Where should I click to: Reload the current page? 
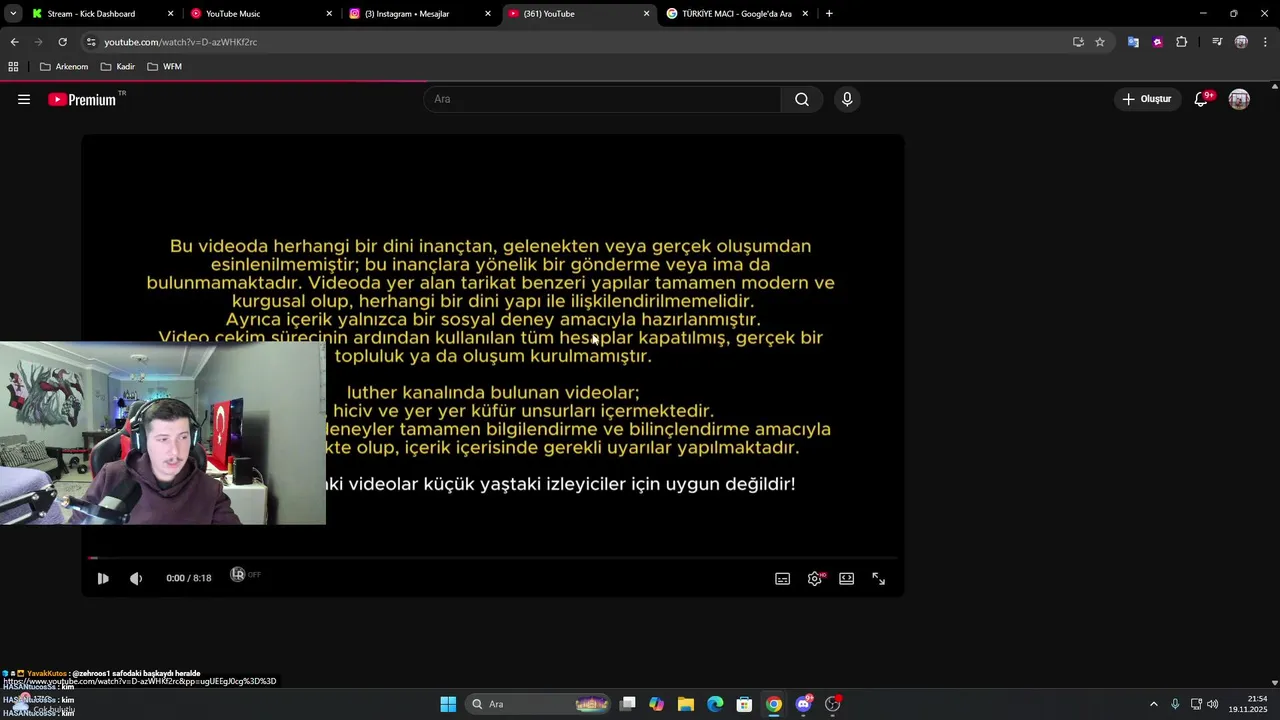62,42
